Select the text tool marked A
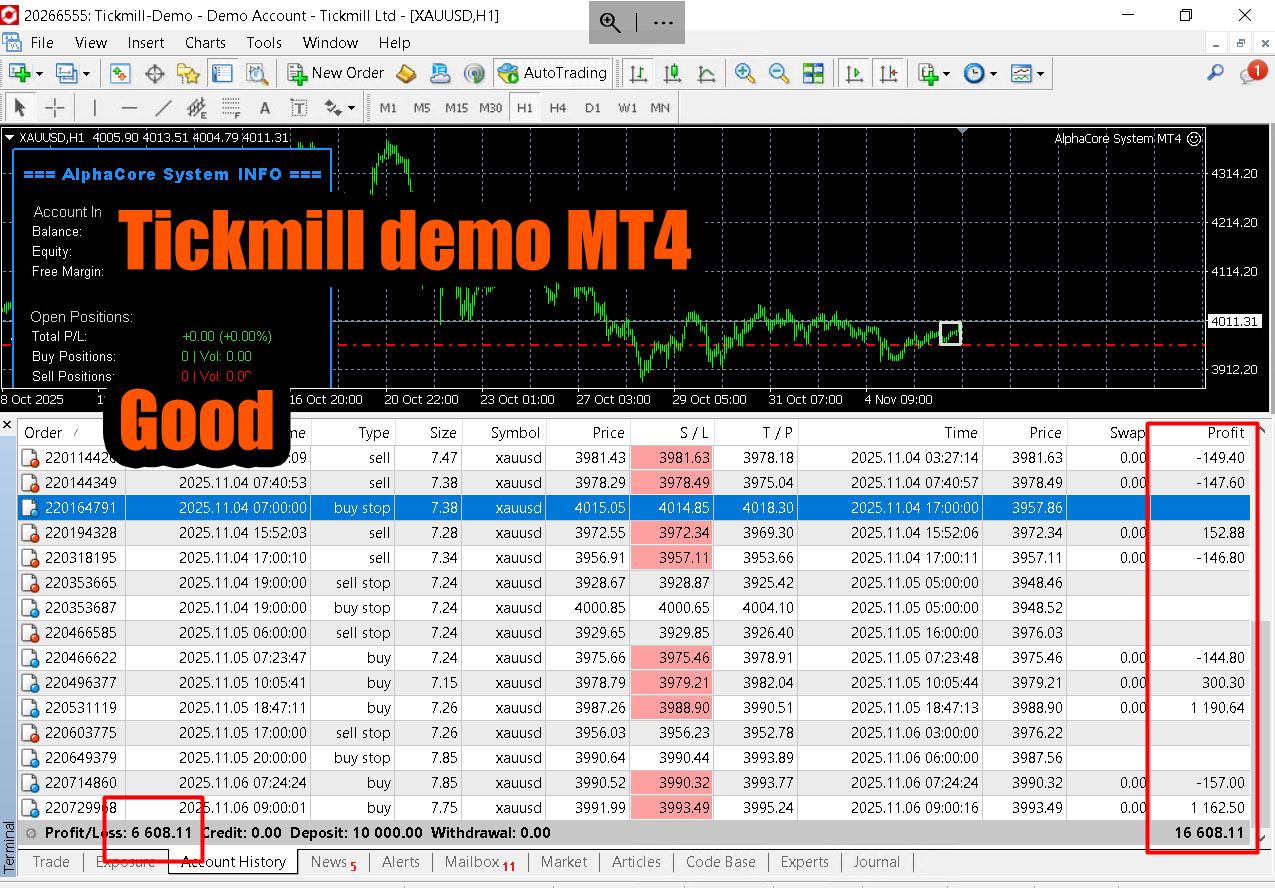The width and height of the screenshot is (1275, 888). tap(265, 108)
